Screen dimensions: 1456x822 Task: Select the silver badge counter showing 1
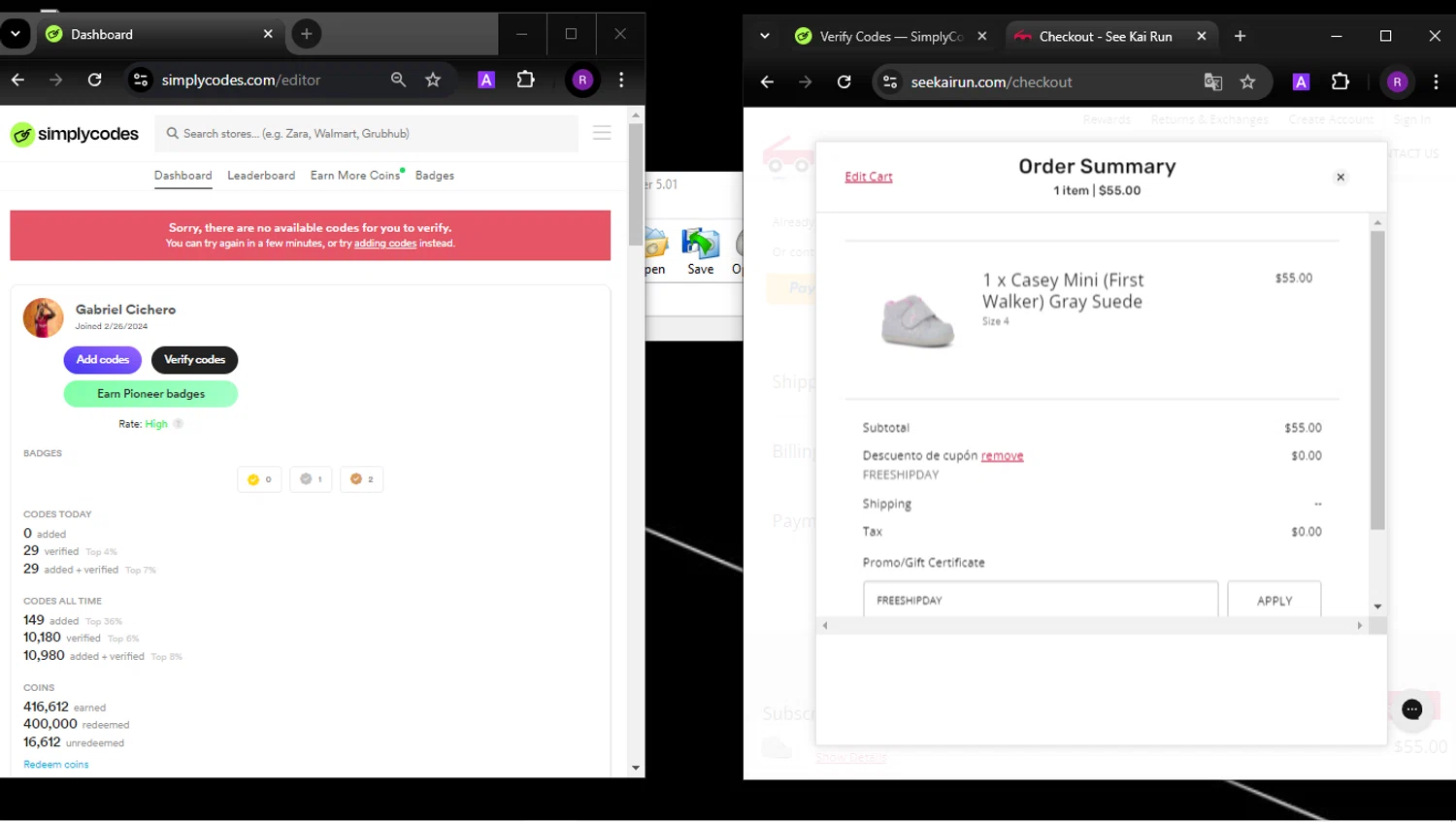point(311,479)
